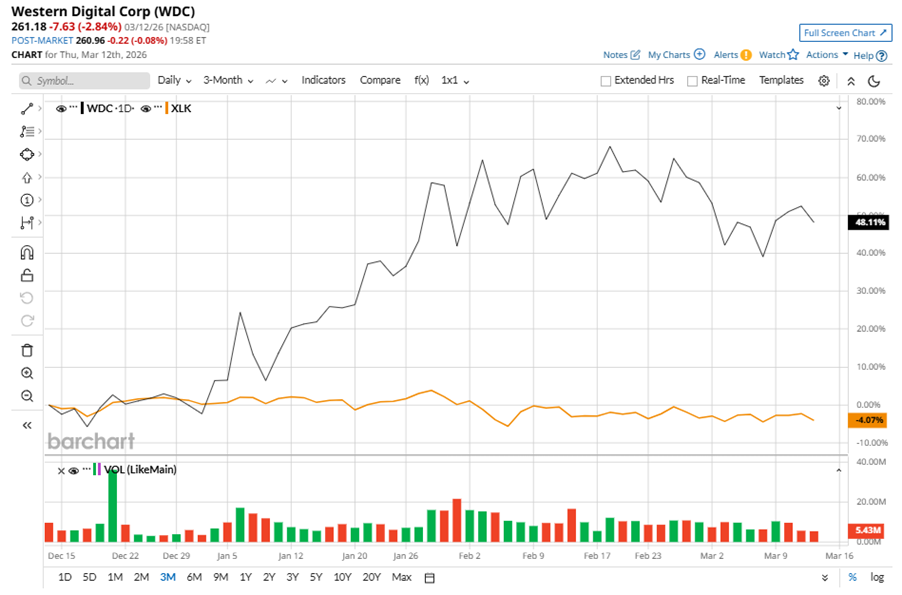Expand the bottom double-chevron options
902x595 pixels.
(825, 578)
